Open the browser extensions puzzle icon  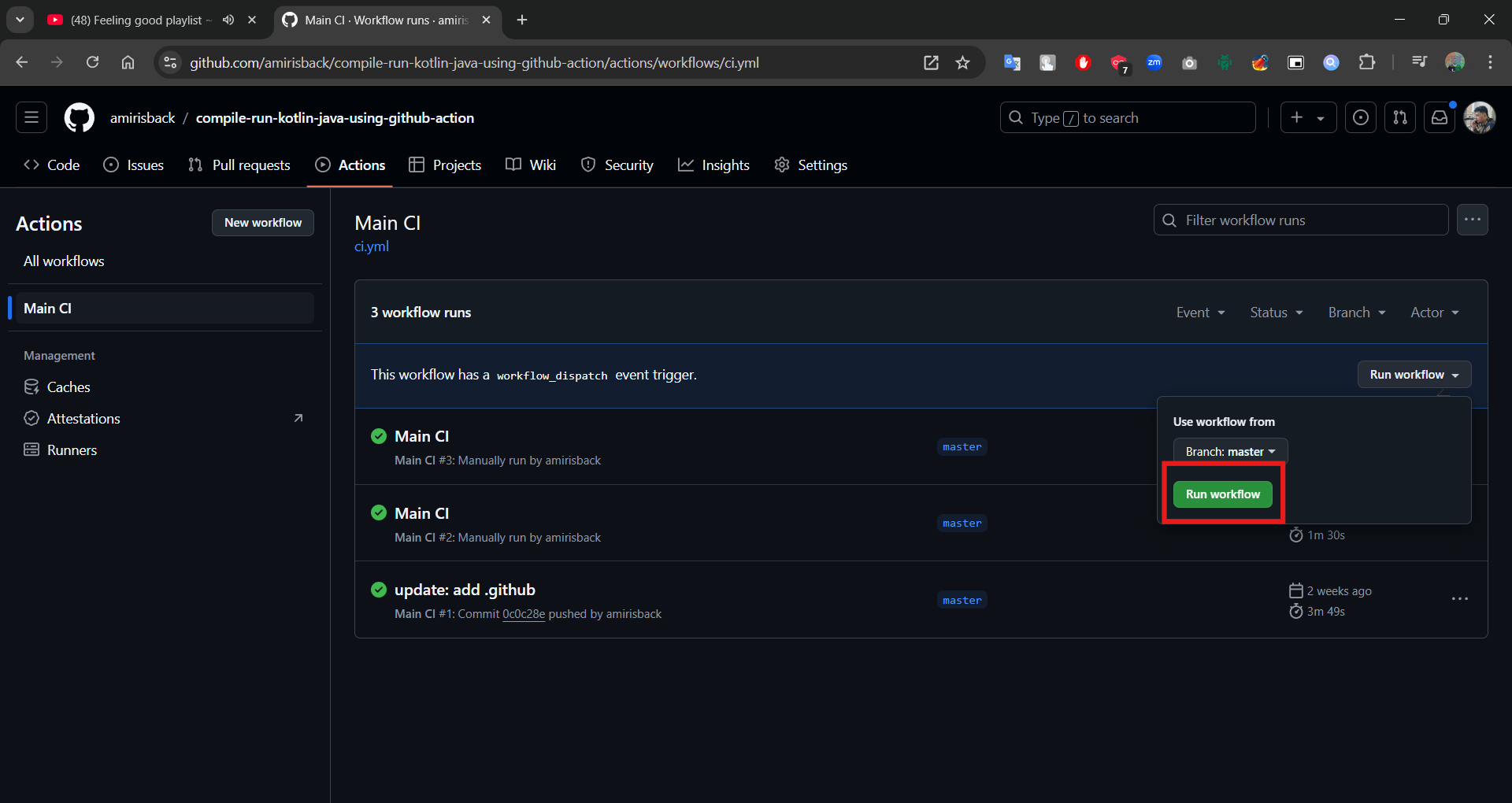click(x=1367, y=63)
